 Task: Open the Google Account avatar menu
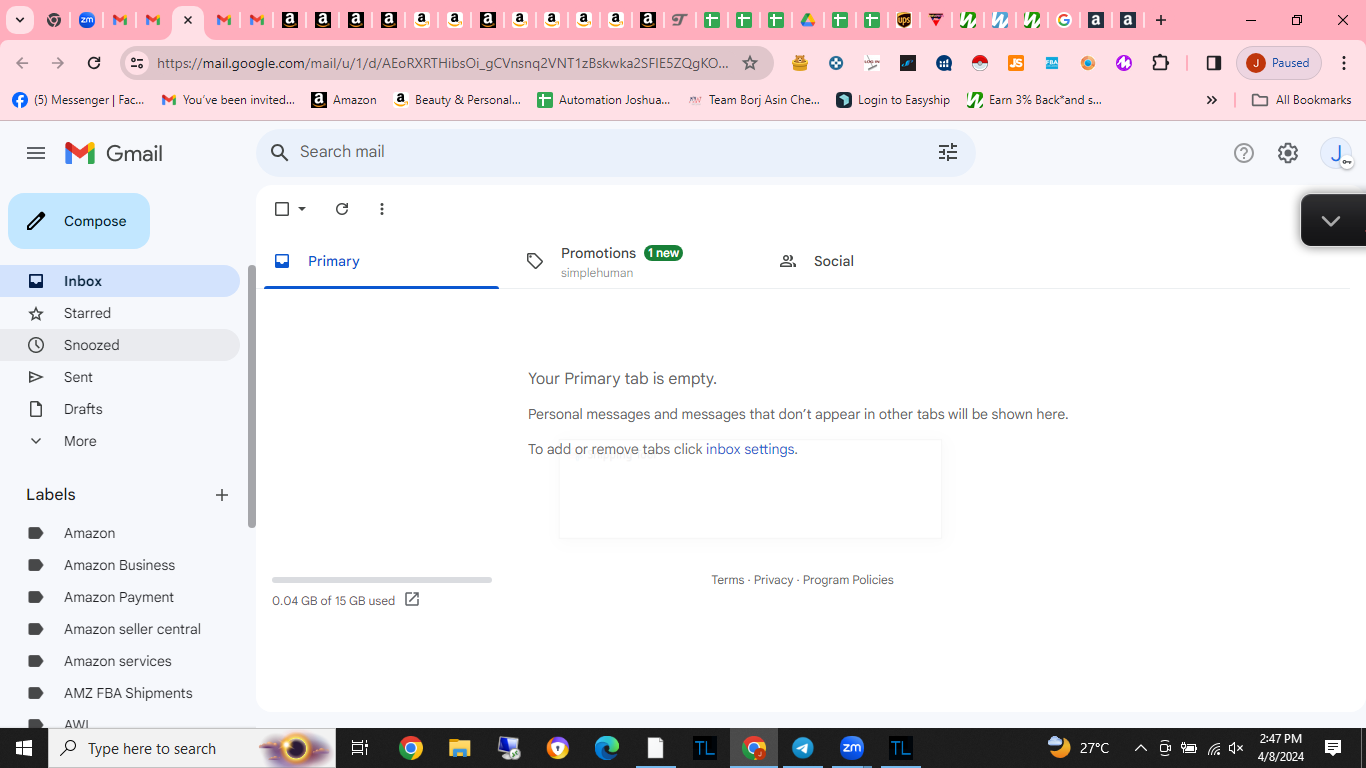(1336, 153)
